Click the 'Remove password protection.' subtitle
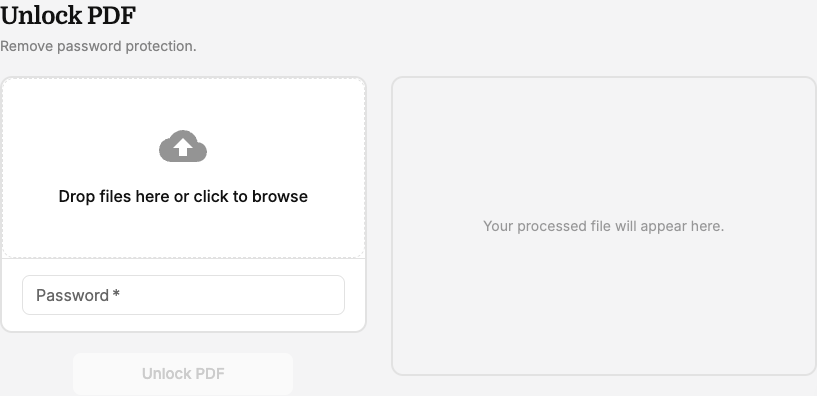The height and width of the screenshot is (396, 817). [x=98, y=46]
